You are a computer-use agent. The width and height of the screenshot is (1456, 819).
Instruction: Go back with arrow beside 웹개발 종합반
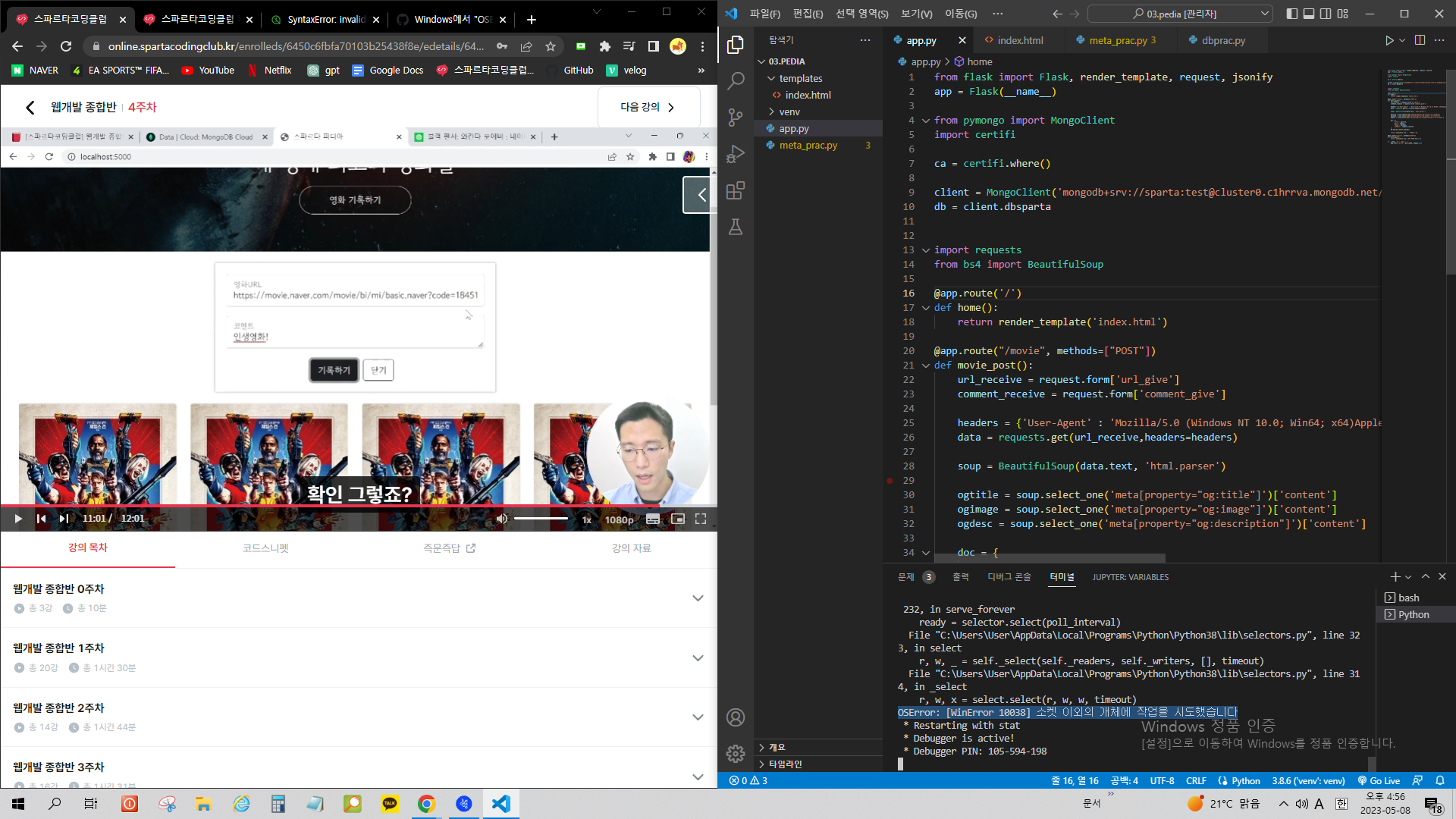click(x=30, y=107)
